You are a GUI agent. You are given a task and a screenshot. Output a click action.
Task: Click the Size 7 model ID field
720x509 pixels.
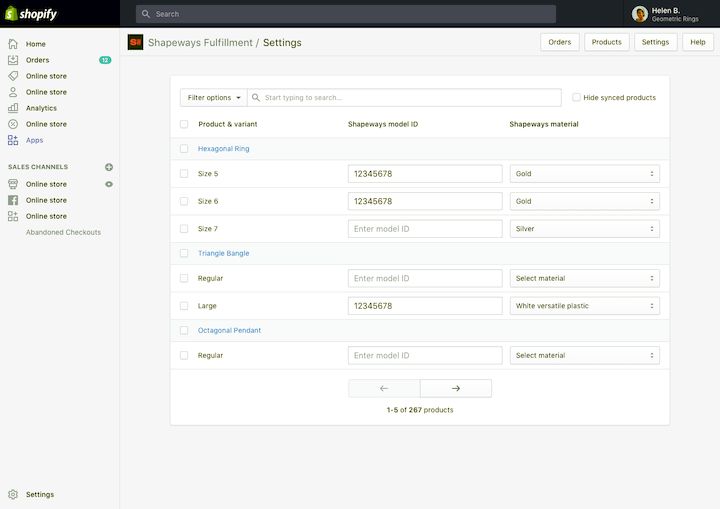point(424,229)
